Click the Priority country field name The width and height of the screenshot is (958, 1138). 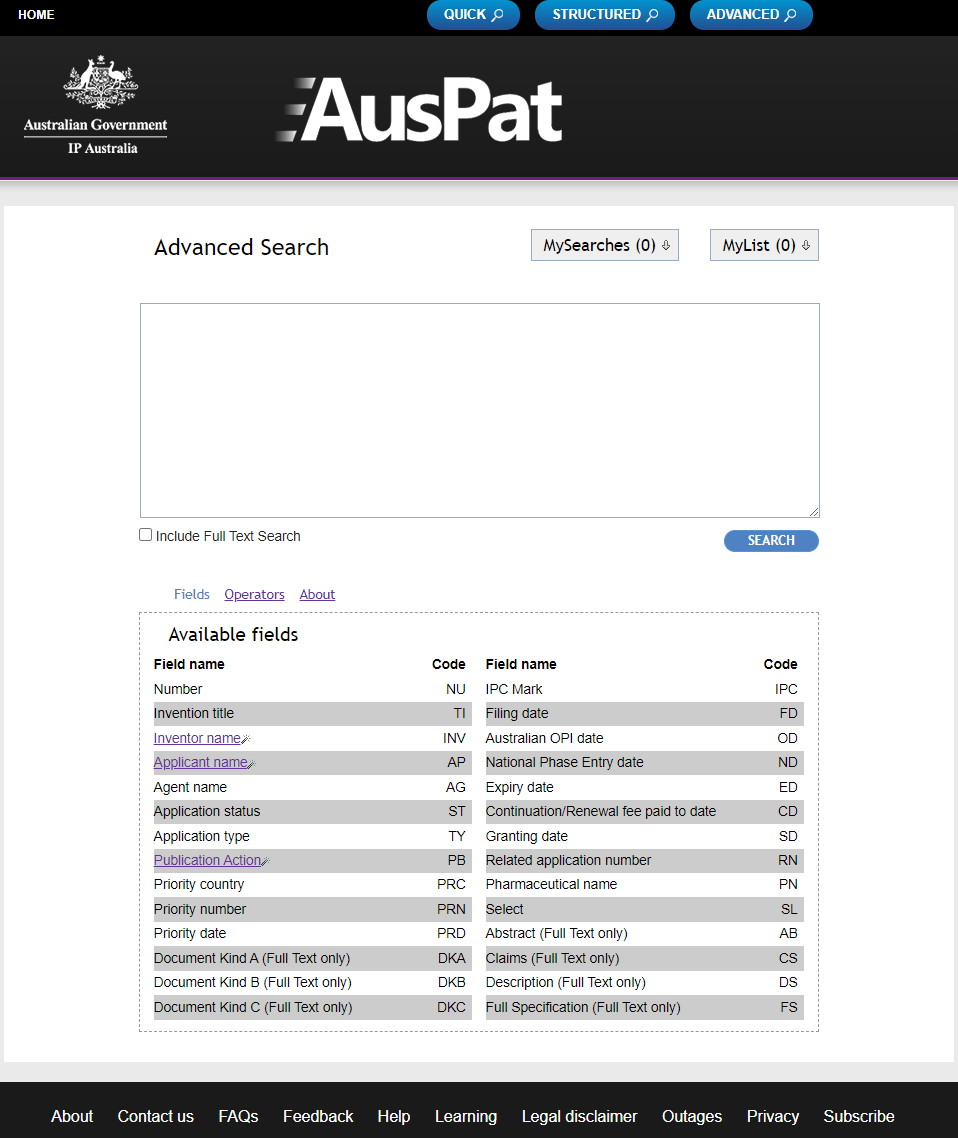[x=199, y=885]
